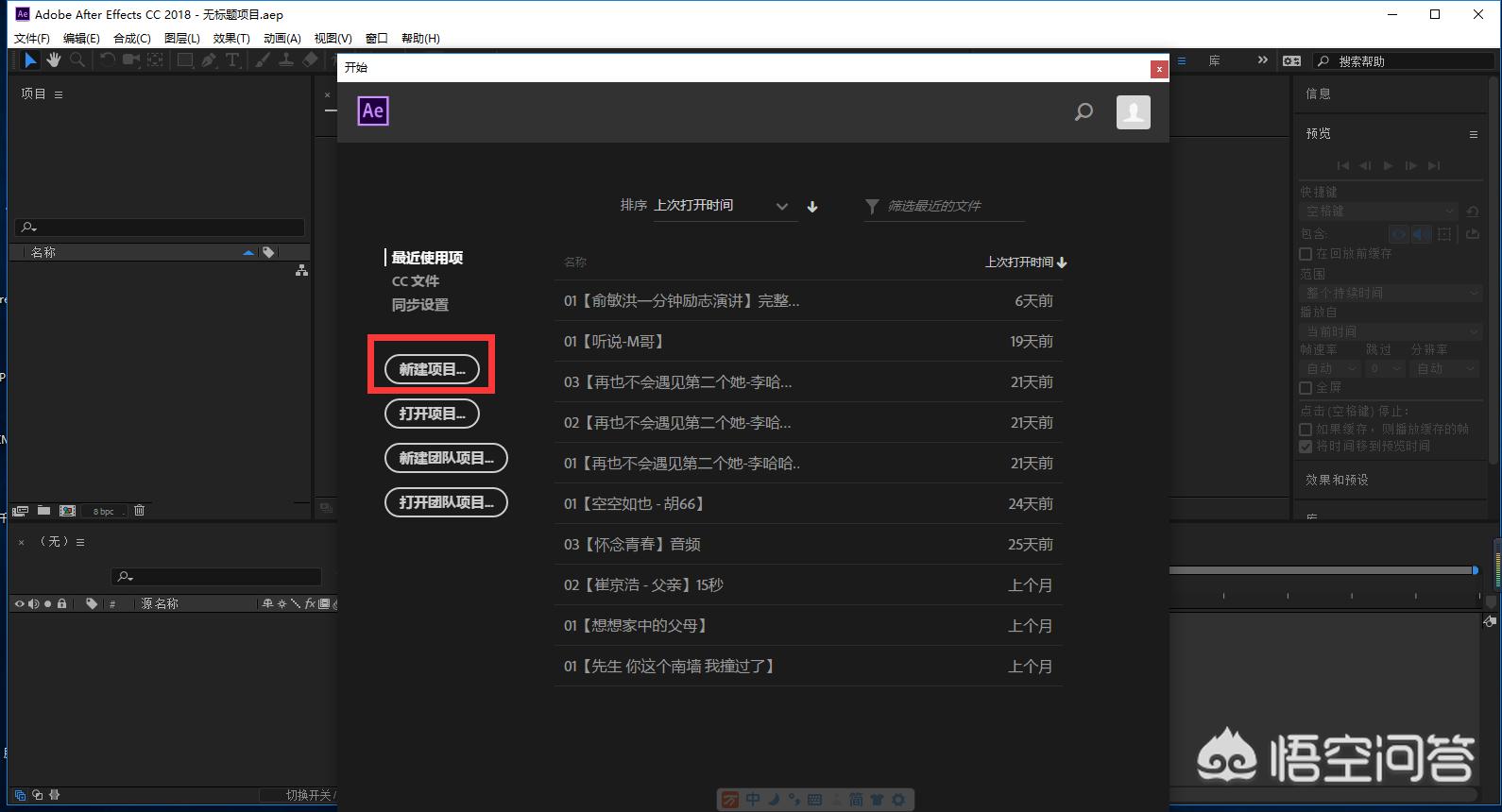The height and width of the screenshot is (812, 1502).
Task: Click the search magnifier in Start dialog
Action: pyautogui.click(x=1084, y=112)
